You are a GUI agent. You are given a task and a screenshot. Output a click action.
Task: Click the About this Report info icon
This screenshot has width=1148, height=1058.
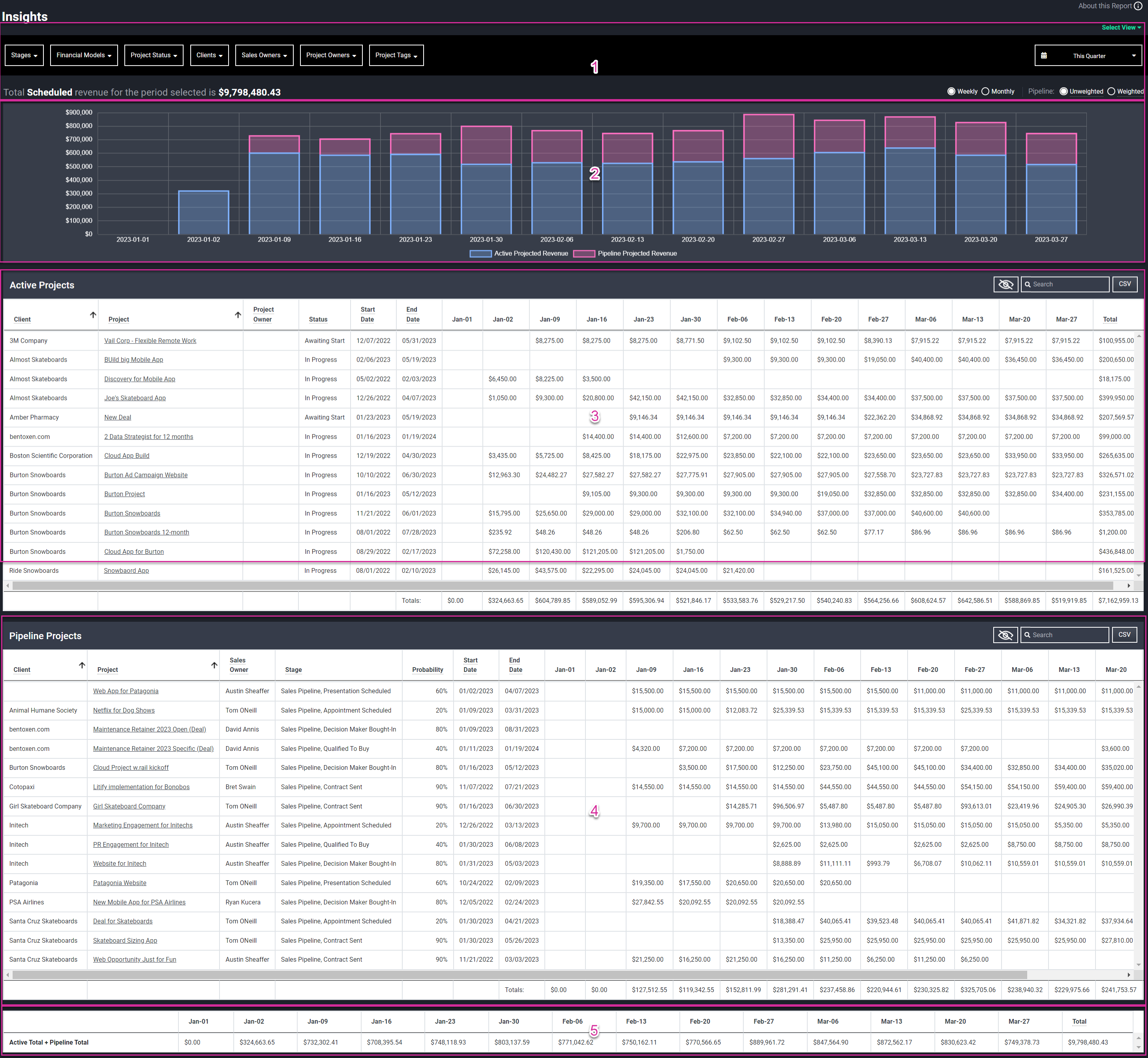click(1138, 6)
